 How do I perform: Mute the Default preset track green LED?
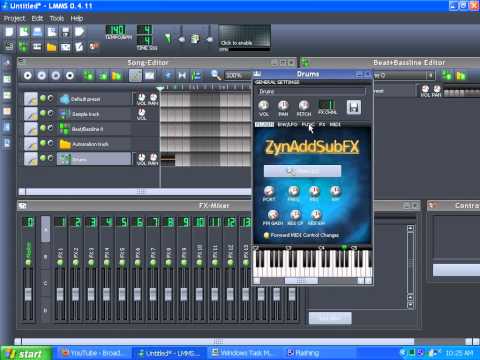(x=43, y=98)
